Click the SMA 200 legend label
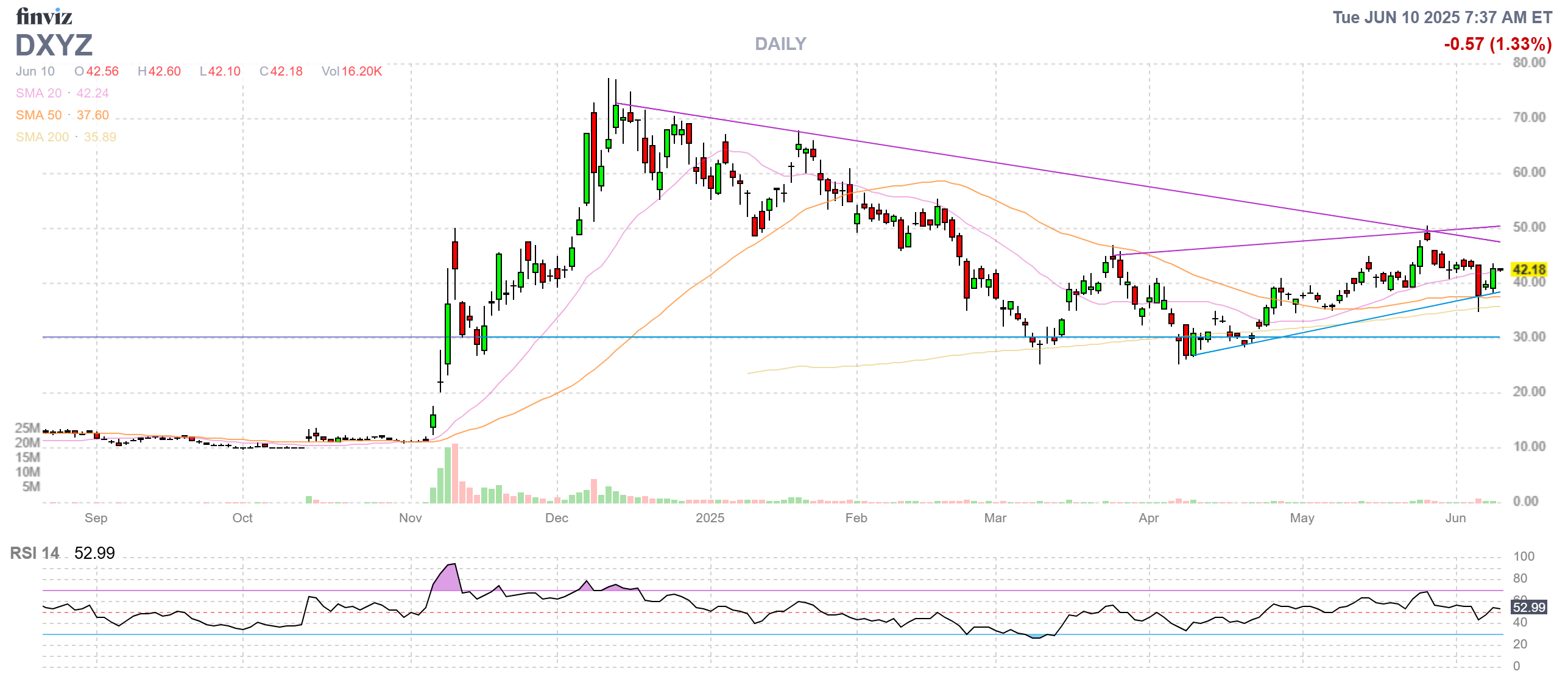This screenshot has width=1568, height=685. [x=42, y=137]
